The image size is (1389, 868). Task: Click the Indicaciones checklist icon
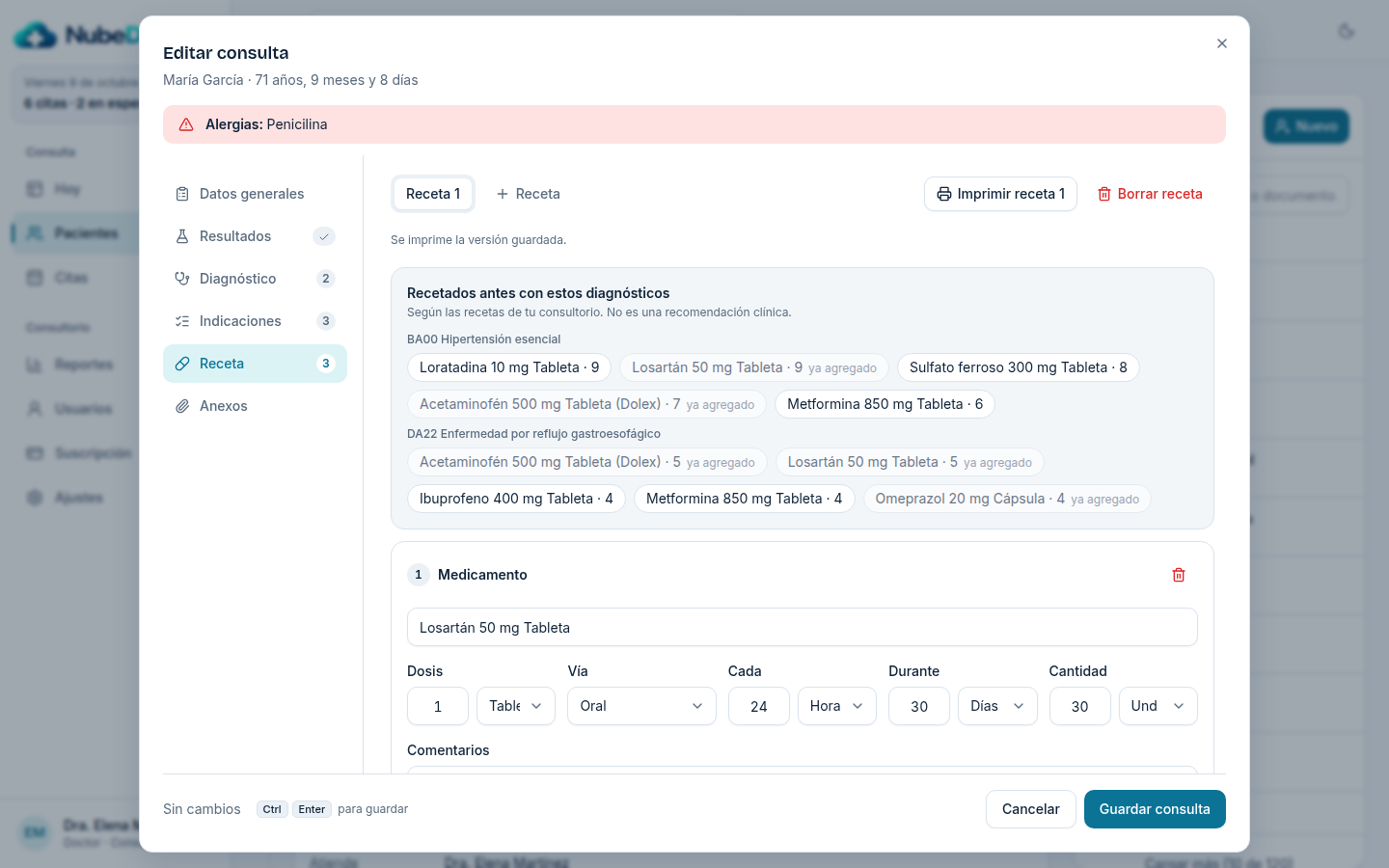[x=182, y=321]
